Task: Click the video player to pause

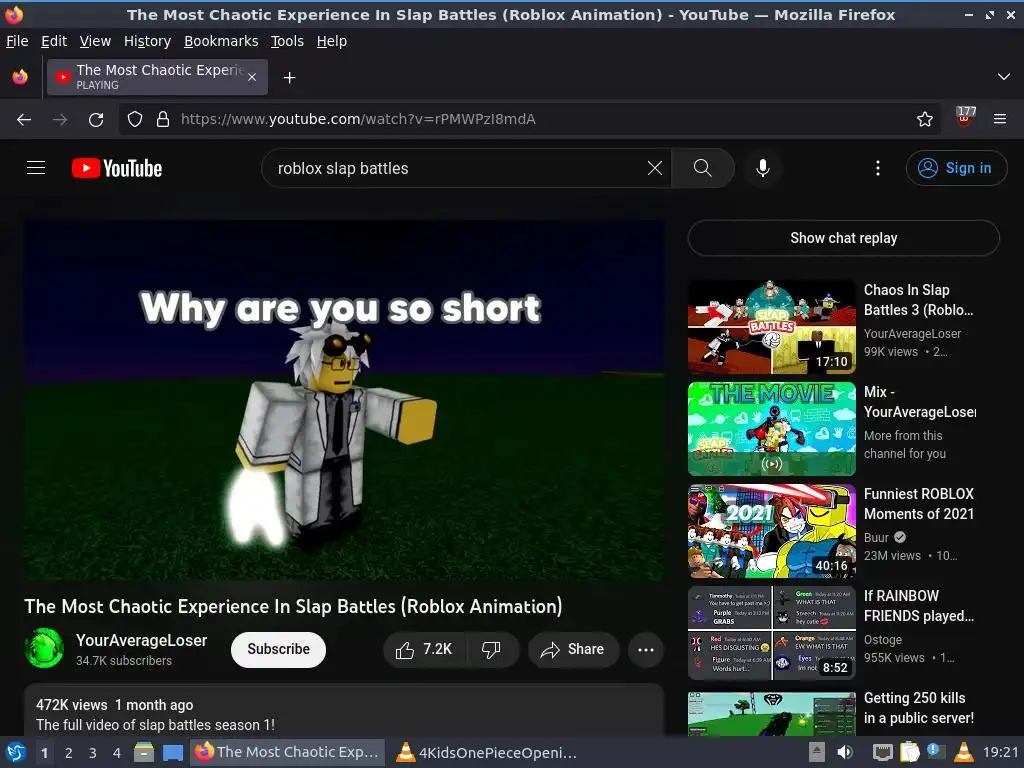Action: [344, 400]
